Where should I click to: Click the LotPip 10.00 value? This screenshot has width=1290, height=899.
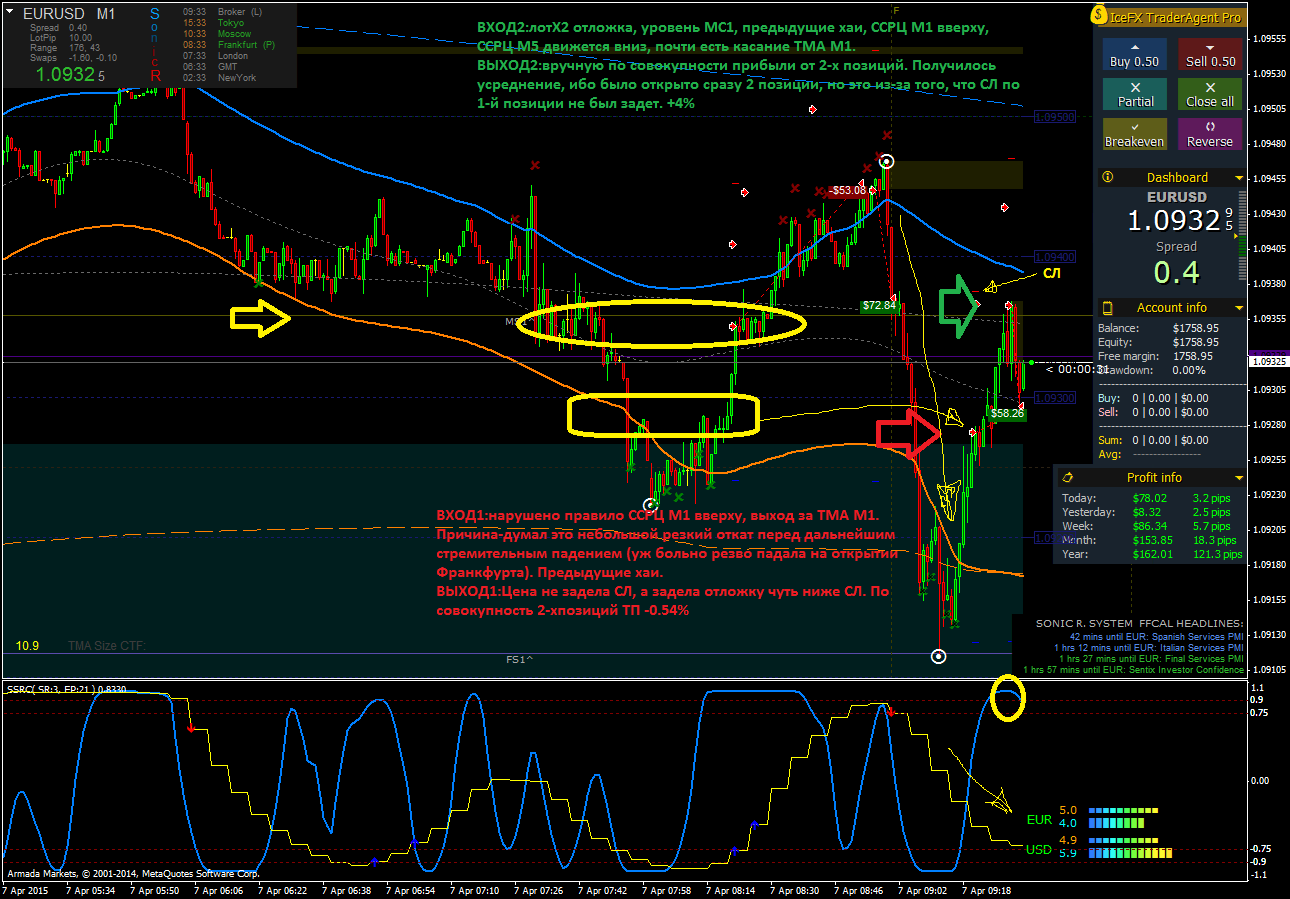coord(81,37)
